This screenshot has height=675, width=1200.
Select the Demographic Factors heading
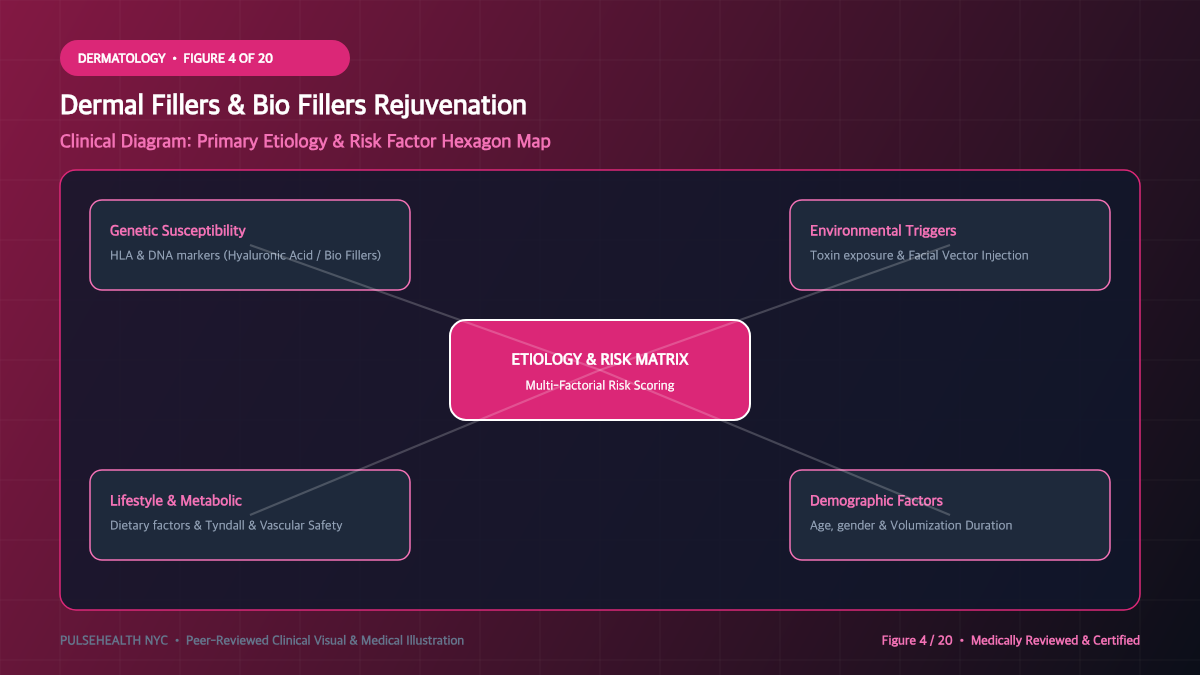click(x=876, y=501)
